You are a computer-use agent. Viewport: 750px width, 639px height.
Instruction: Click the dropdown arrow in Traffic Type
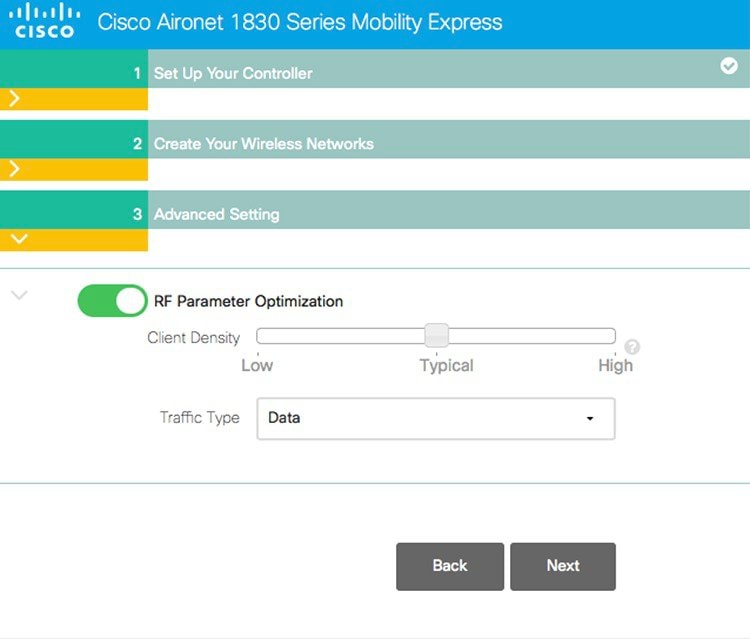coord(590,418)
